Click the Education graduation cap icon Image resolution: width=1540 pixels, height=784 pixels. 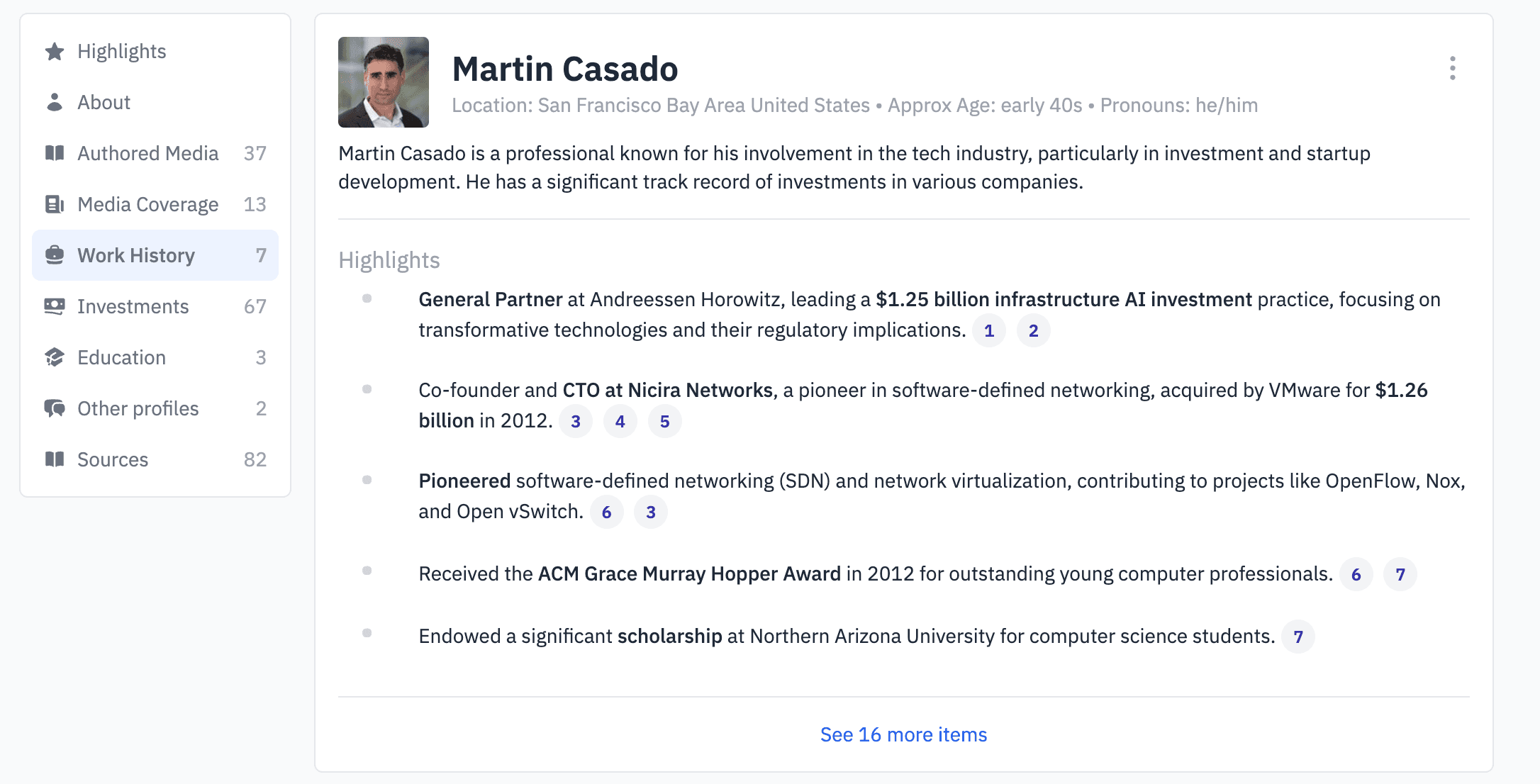(55, 357)
